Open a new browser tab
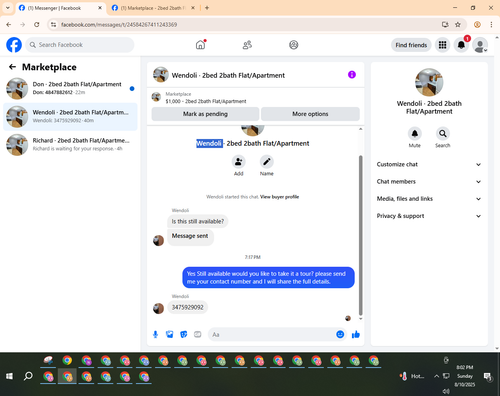 (x=207, y=8)
